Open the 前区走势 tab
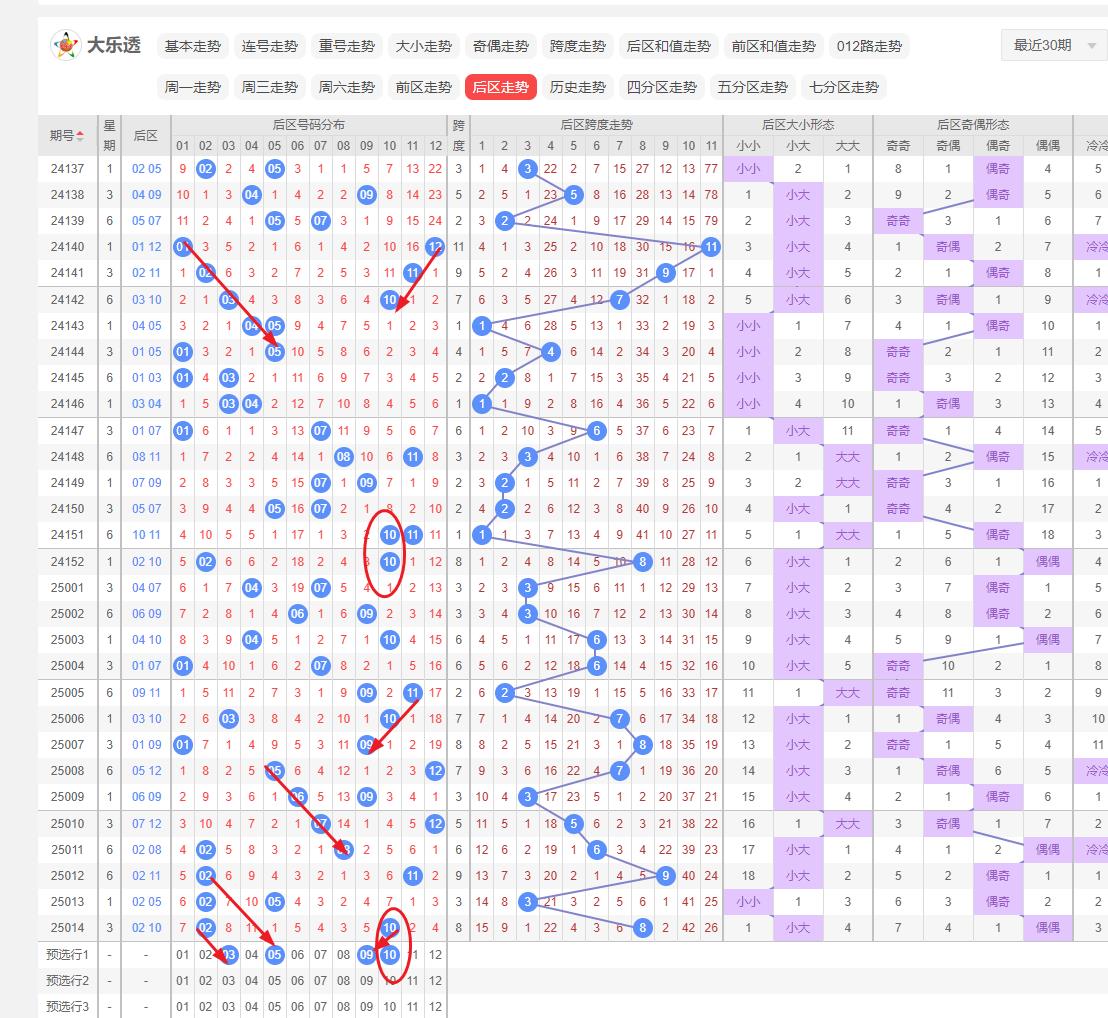The image size is (1108, 1018). point(424,87)
